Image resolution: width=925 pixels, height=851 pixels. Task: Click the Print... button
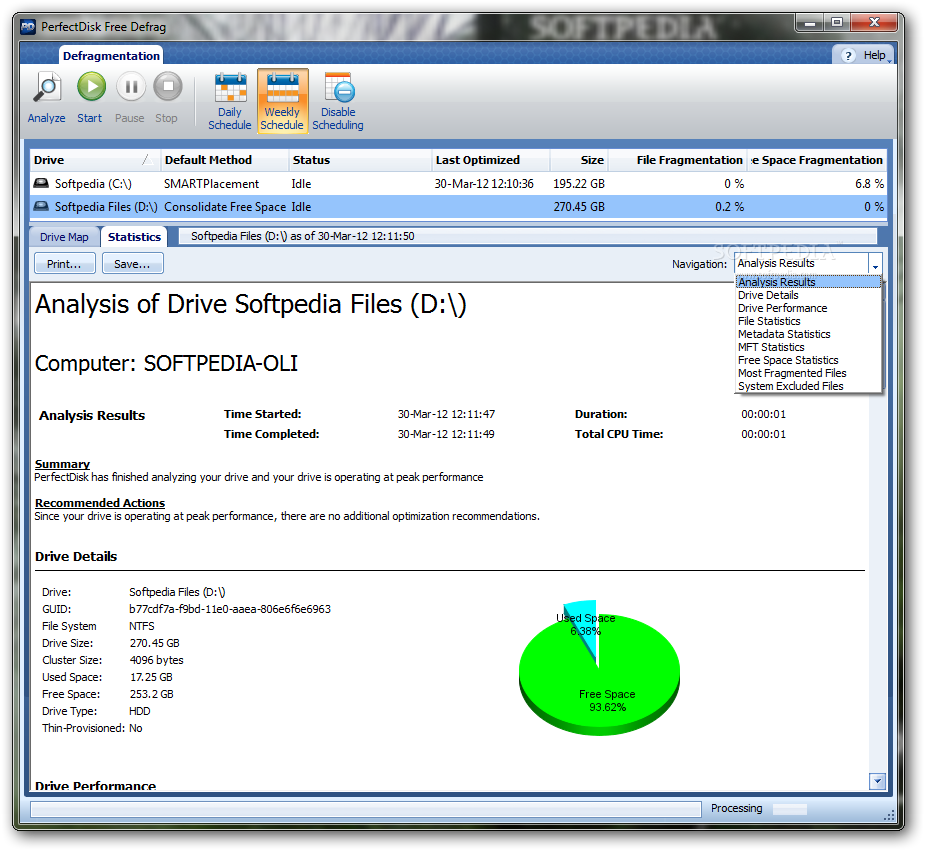(64, 264)
